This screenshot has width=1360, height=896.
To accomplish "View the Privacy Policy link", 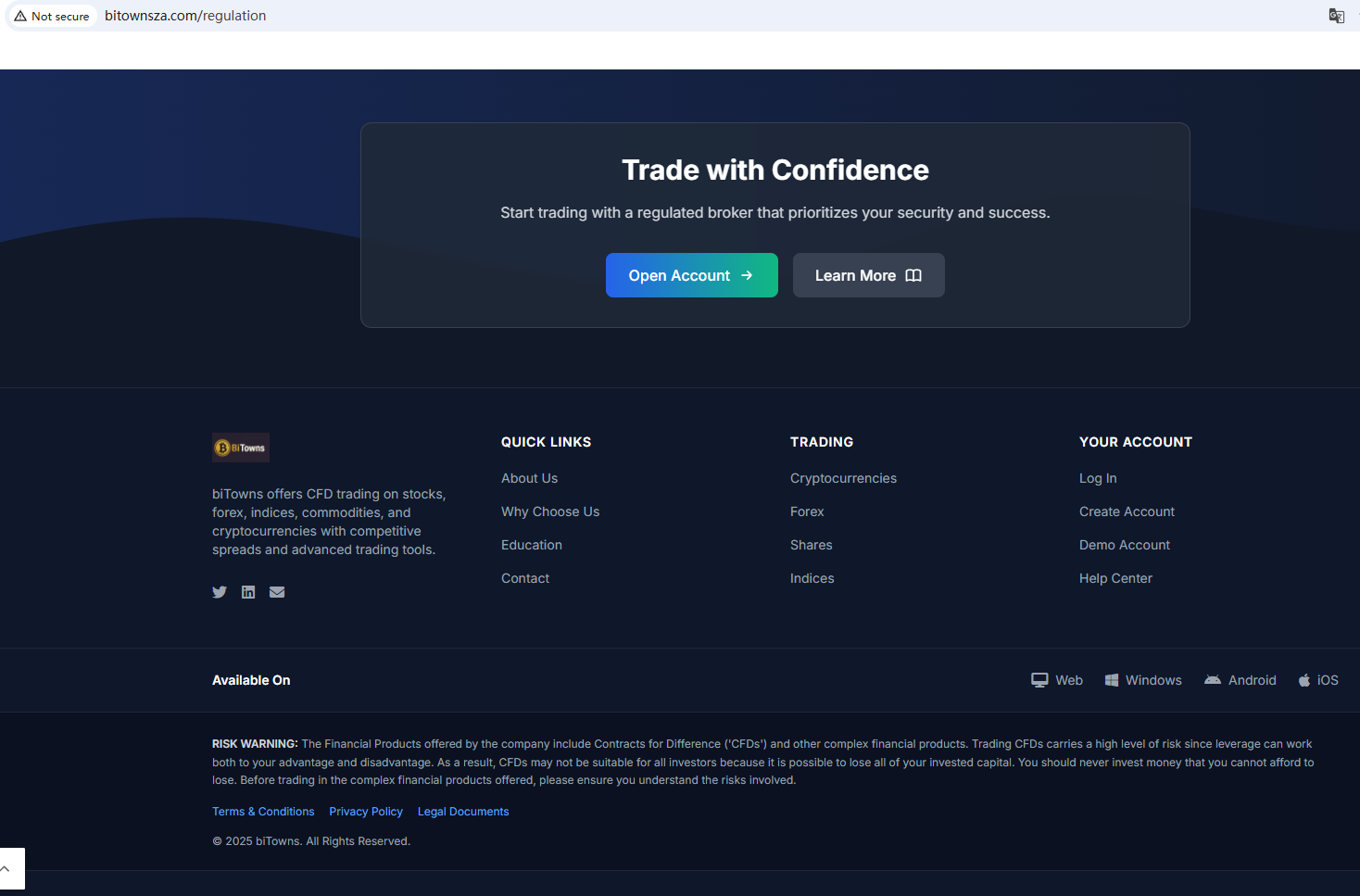I will [x=366, y=812].
